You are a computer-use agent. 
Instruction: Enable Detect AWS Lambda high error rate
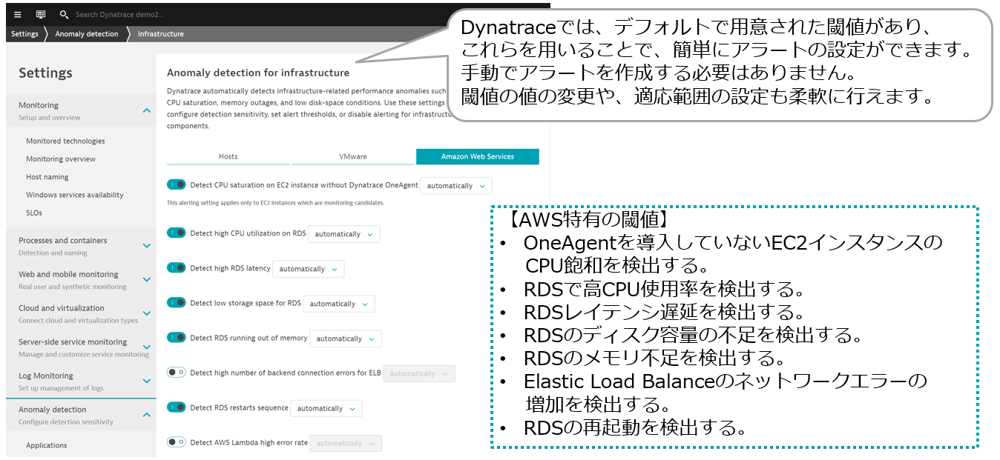tap(176, 442)
